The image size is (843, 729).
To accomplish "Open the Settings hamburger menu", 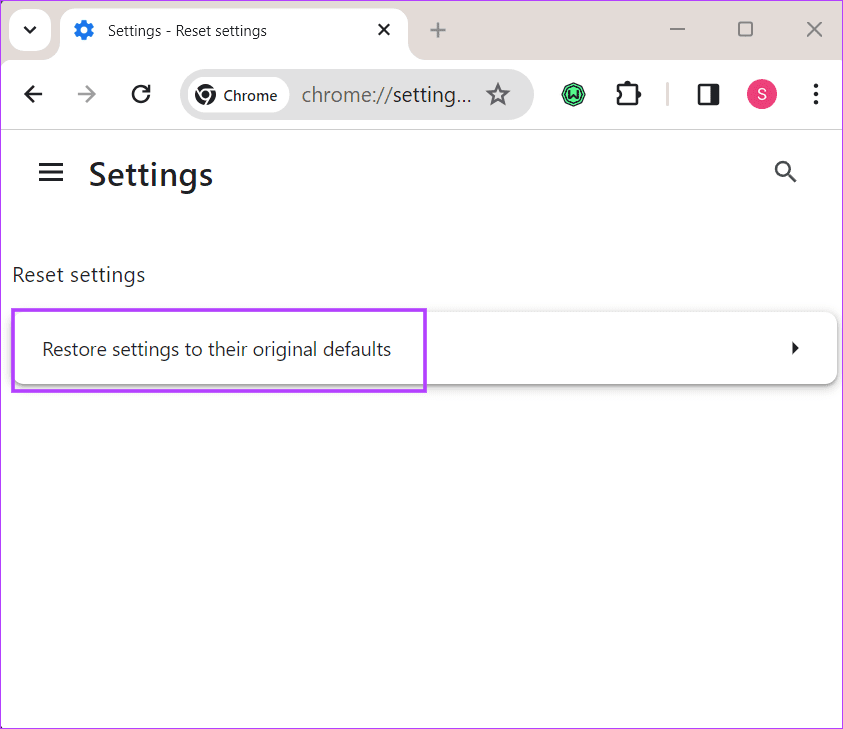I will coord(51,172).
